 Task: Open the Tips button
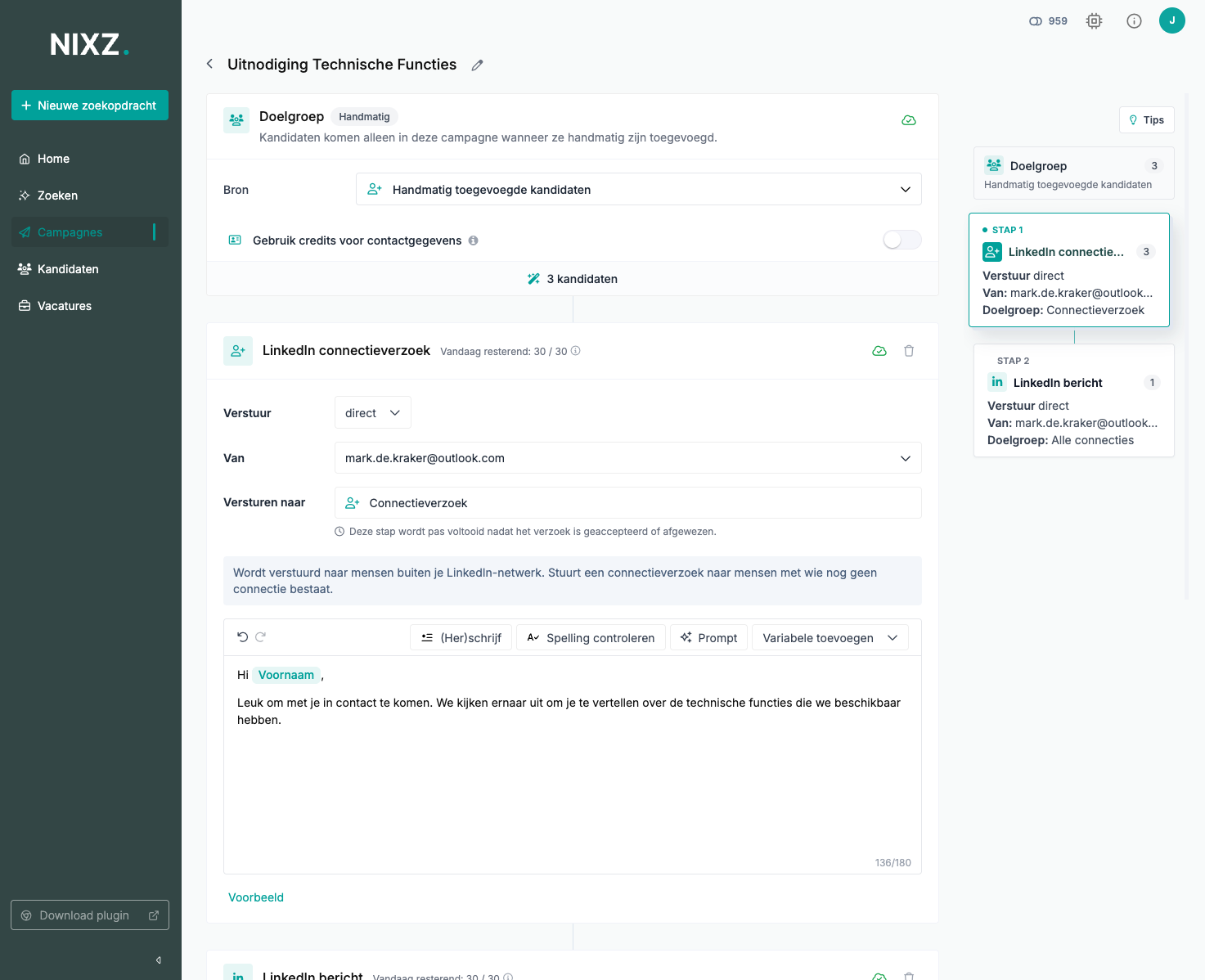click(x=1147, y=119)
